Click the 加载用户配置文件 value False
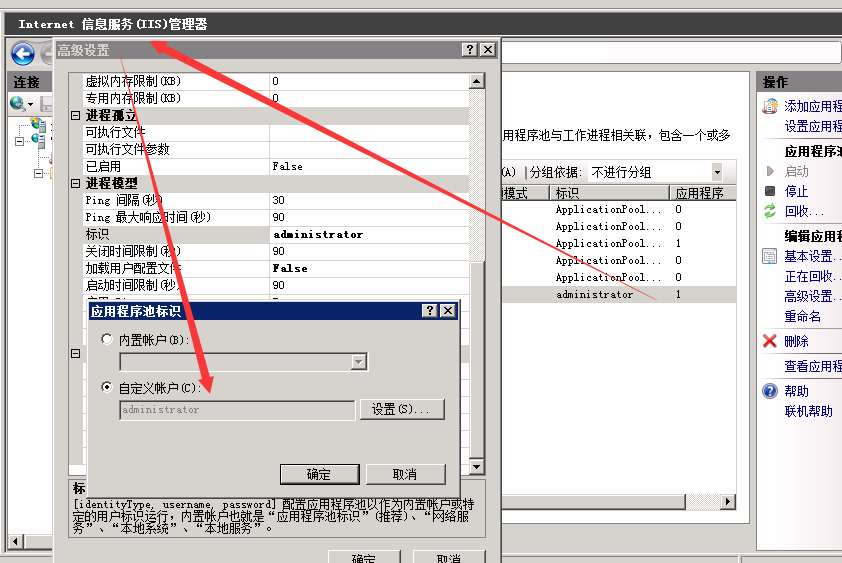This screenshot has height=563, width=842. tap(369, 268)
